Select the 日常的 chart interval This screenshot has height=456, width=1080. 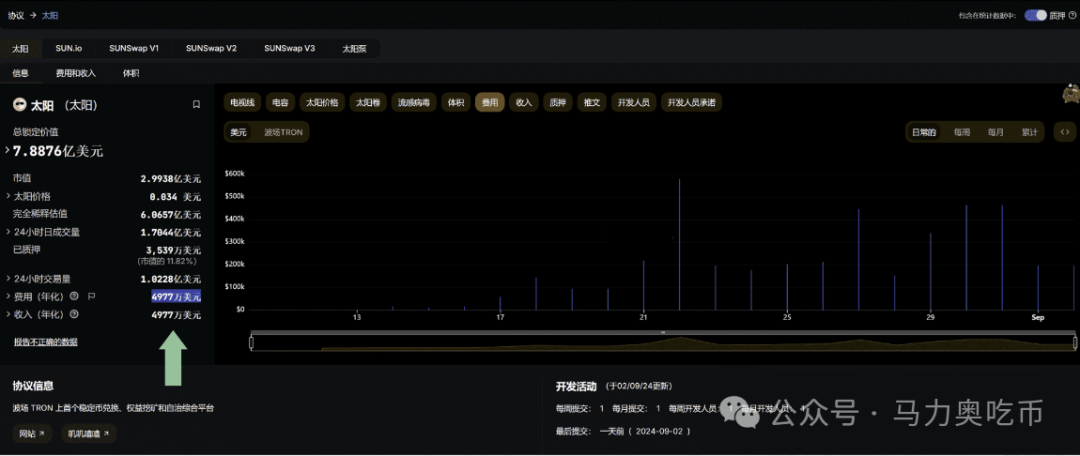pyautogui.click(x=924, y=132)
